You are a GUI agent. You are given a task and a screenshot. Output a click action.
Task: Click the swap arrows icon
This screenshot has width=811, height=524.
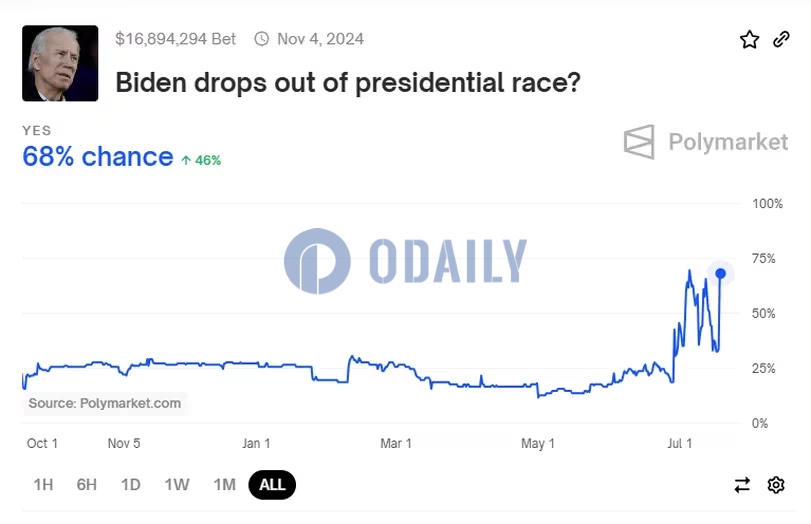tap(742, 485)
